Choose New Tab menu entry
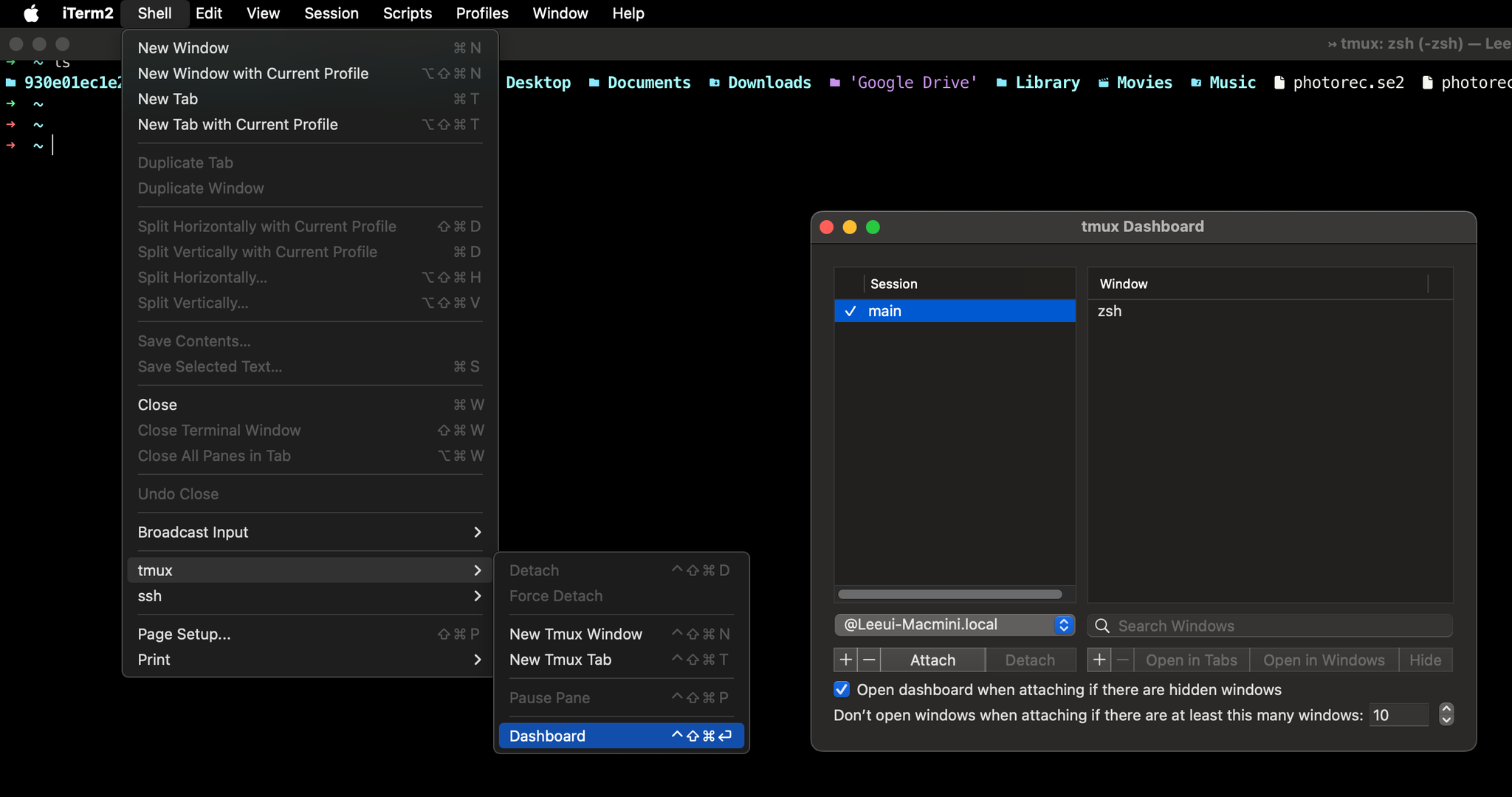1512x797 pixels. pyautogui.click(x=309, y=99)
